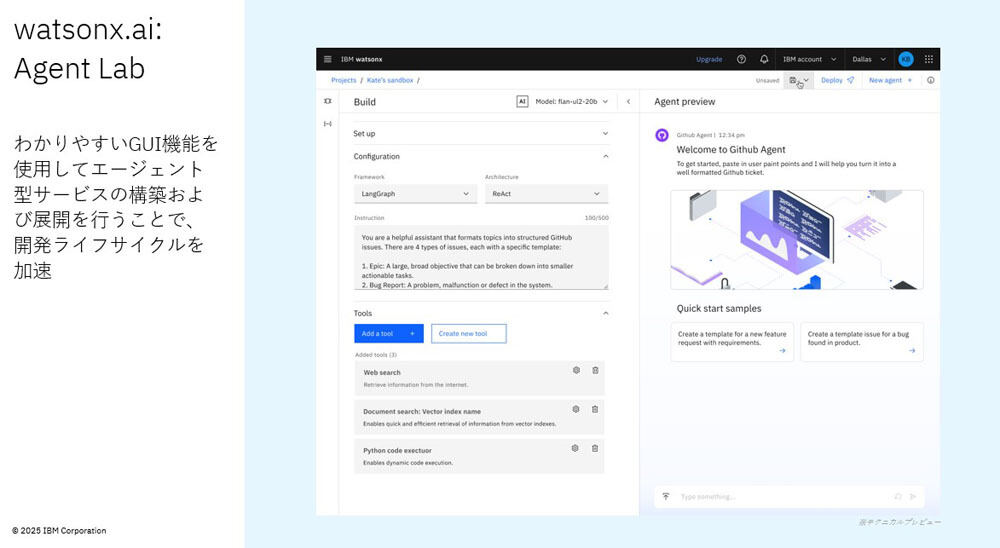Click the reset icon in chat box
Image resolution: width=1000 pixels, height=548 pixels.
[x=897, y=496]
